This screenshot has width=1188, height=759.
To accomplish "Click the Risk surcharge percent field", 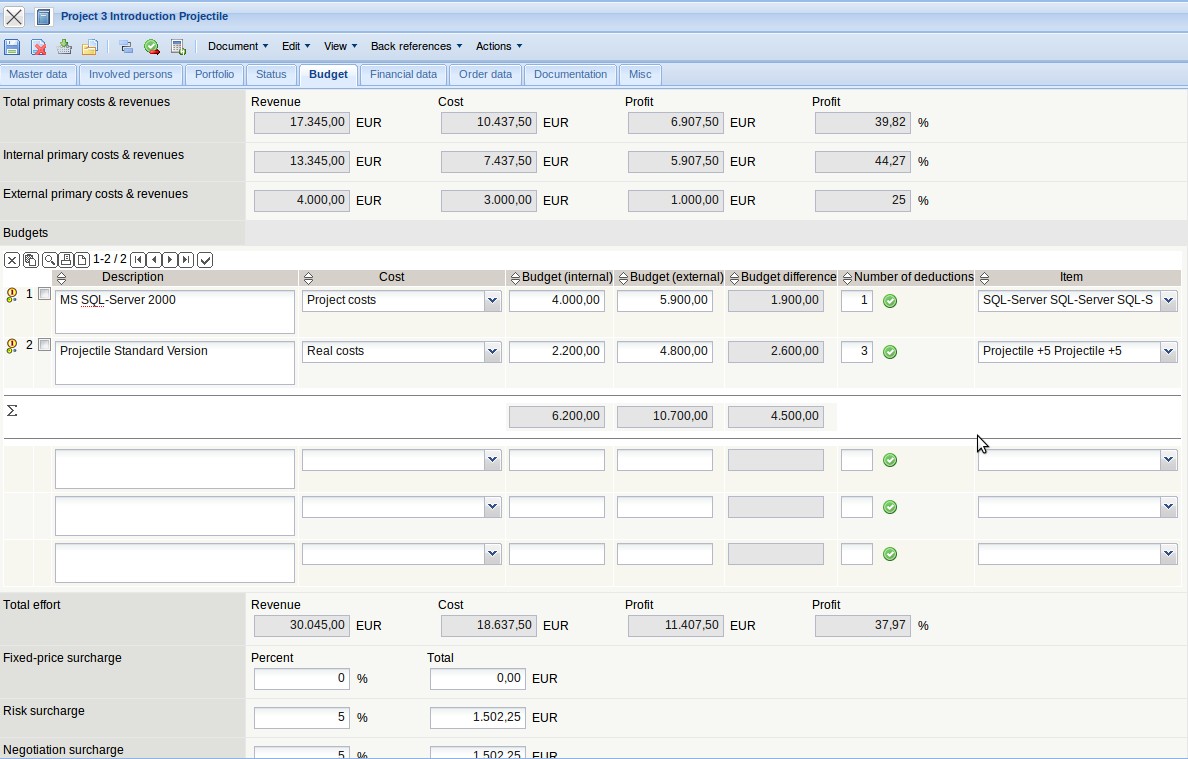I will (301, 718).
